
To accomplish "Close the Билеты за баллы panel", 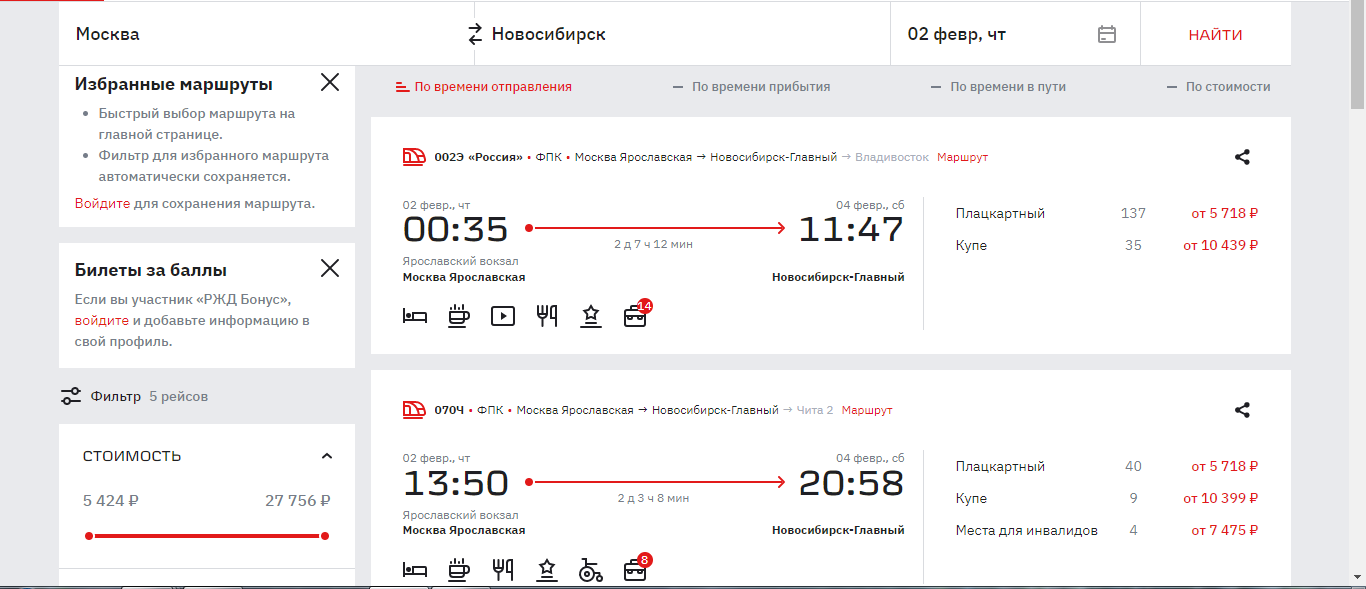I will tap(330, 268).
